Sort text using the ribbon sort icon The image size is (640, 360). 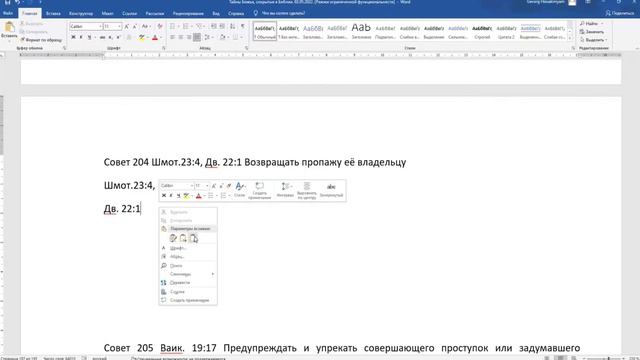233,27
